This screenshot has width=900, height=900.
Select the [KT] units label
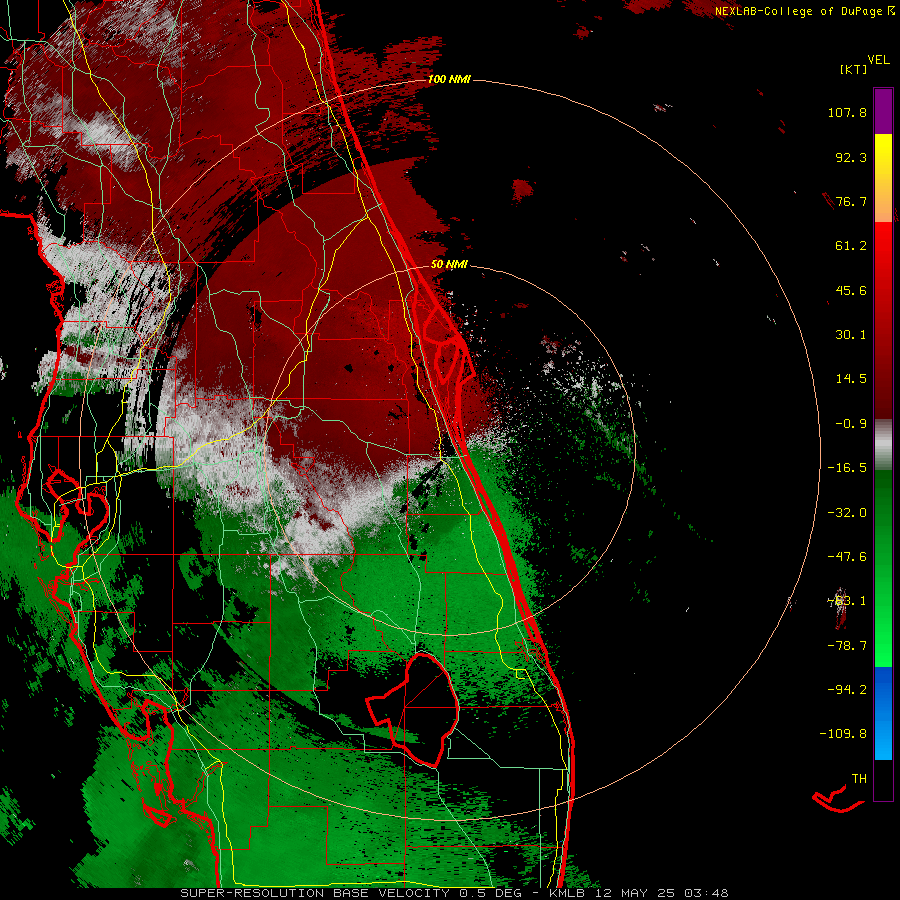[854, 69]
